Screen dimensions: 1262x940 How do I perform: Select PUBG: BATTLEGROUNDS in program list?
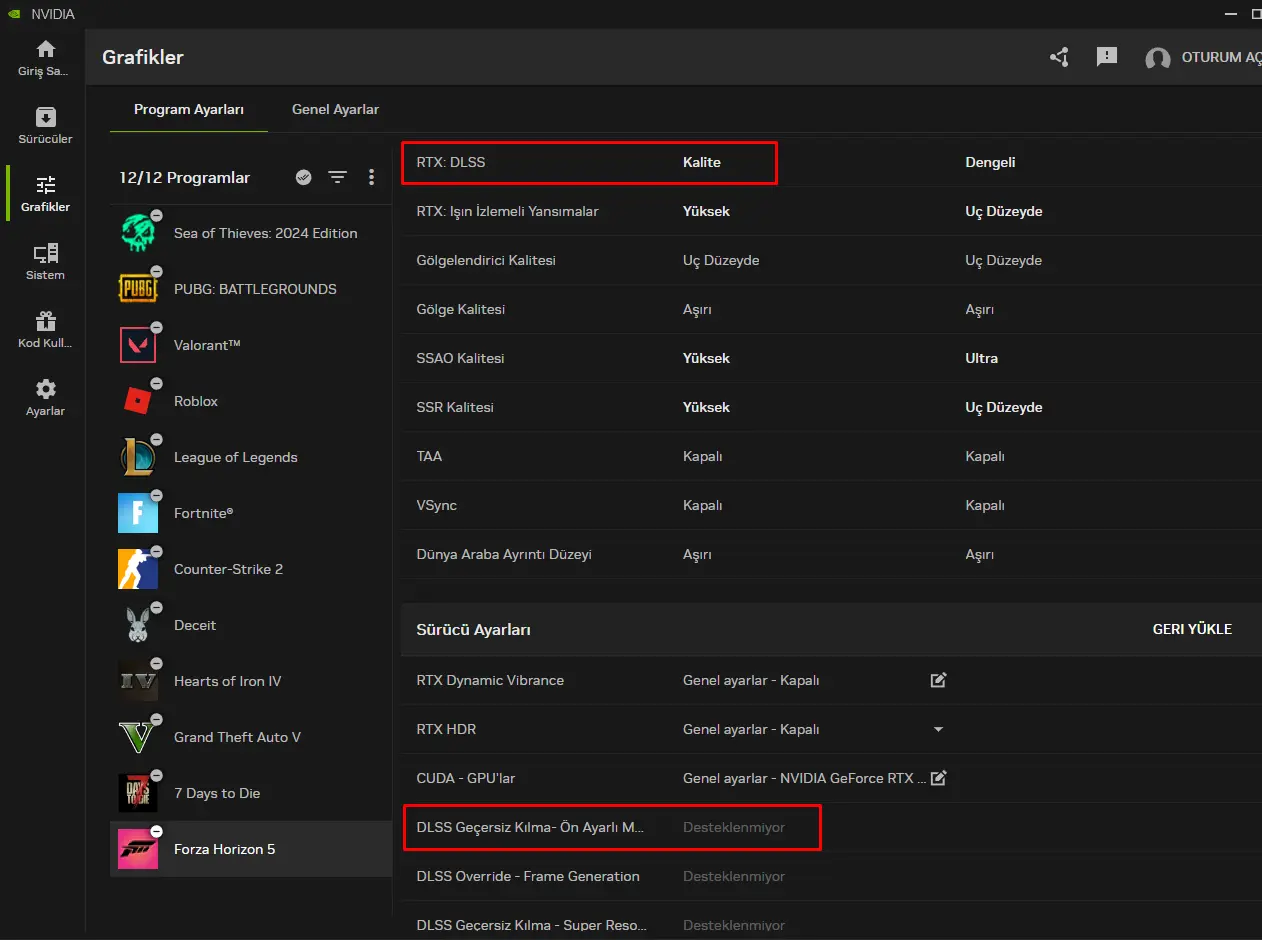[x=251, y=289]
